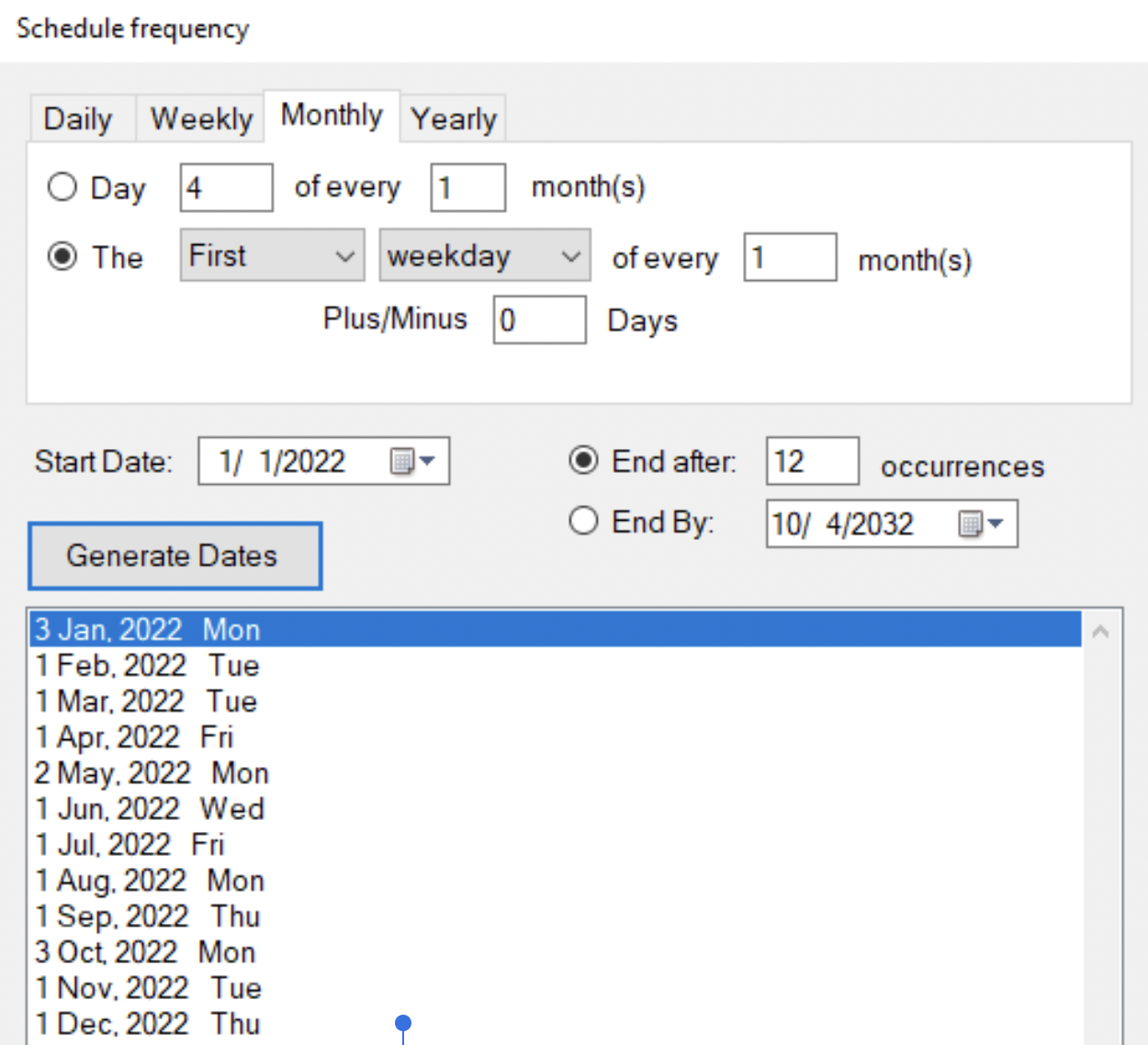Choose the "End By" option
Image resolution: width=1148 pixels, height=1045 pixels.
[x=584, y=521]
